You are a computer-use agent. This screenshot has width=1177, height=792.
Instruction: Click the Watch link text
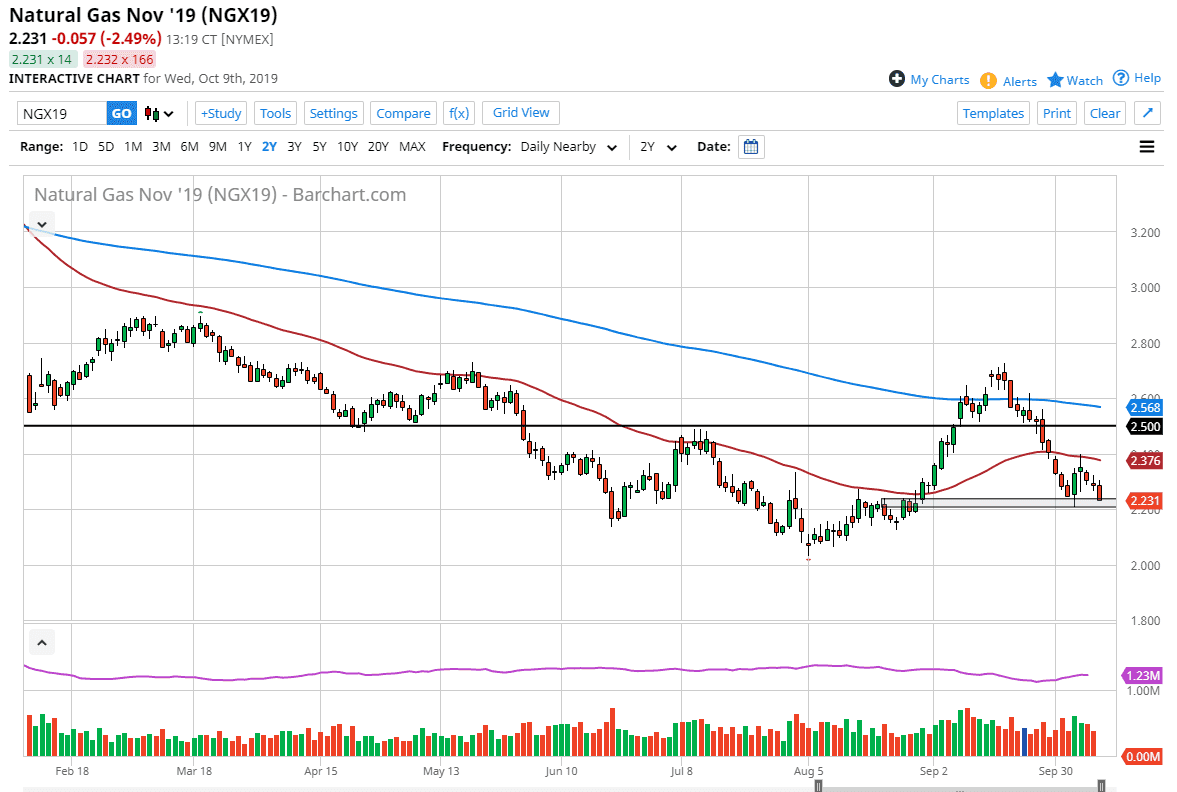(1085, 80)
